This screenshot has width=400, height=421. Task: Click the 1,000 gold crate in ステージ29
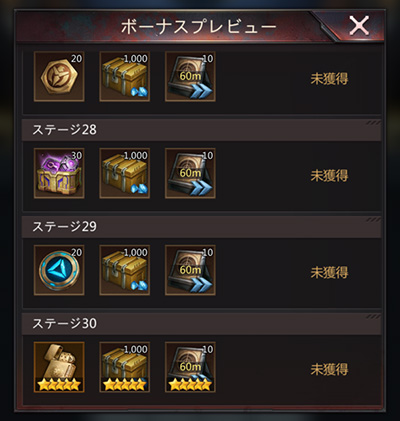[125, 270]
